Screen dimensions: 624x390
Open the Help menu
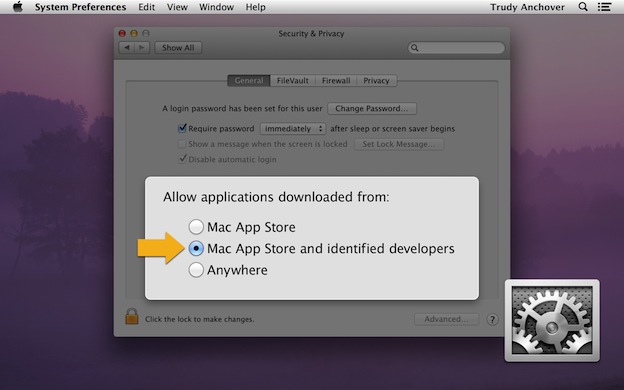[255, 7]
